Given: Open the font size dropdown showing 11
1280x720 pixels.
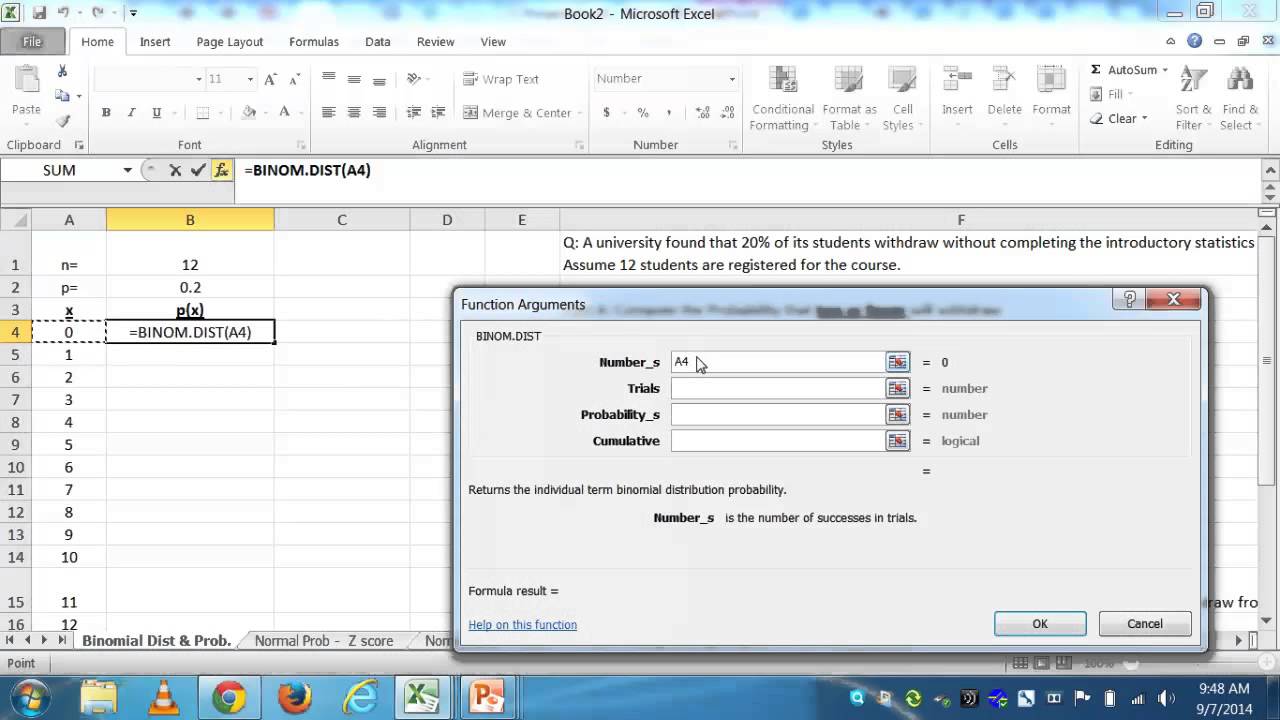Looking at the screenshot, I should 249,79.
